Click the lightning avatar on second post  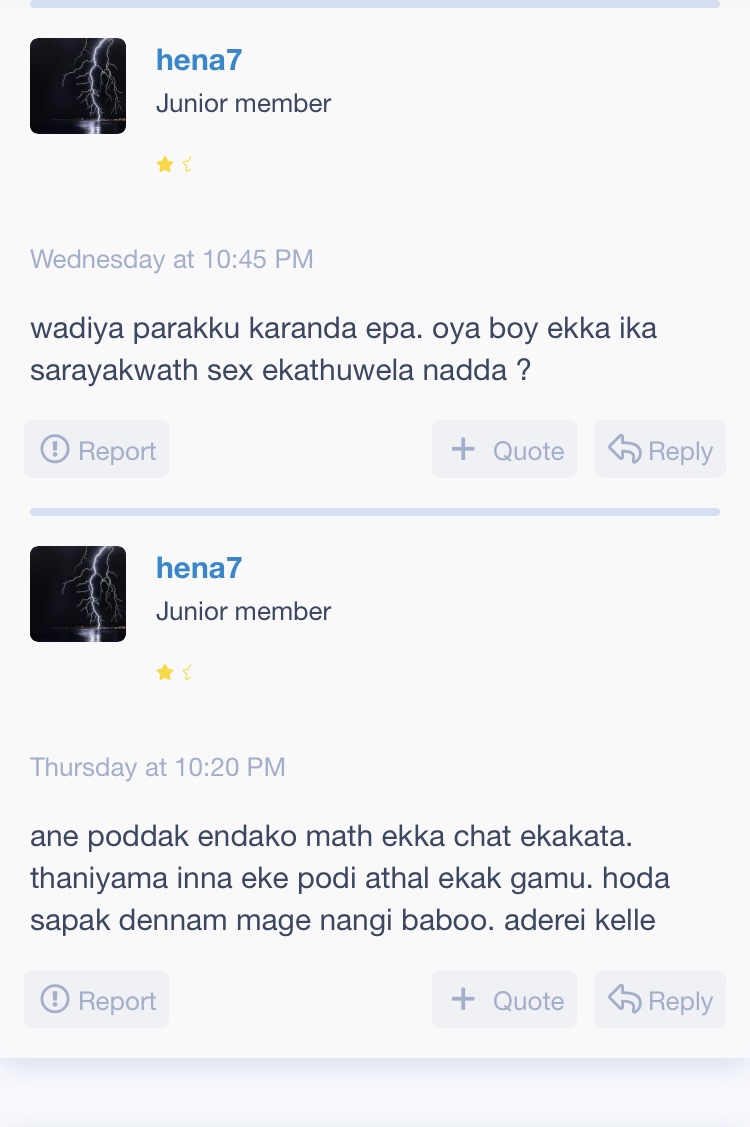pos(78,594)
